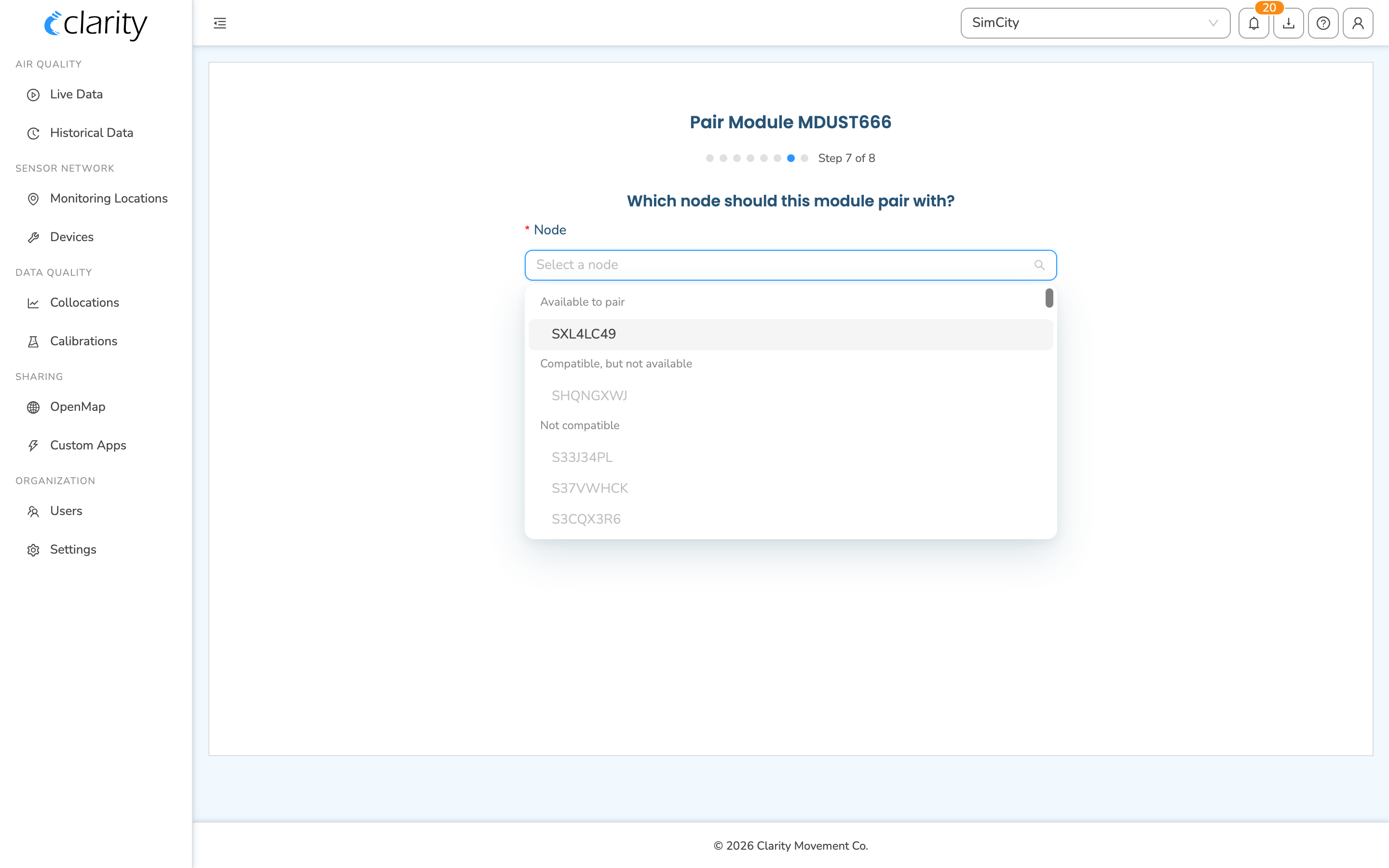Open the help question mark icon
1389x868 pixels.
[1323, 23]
